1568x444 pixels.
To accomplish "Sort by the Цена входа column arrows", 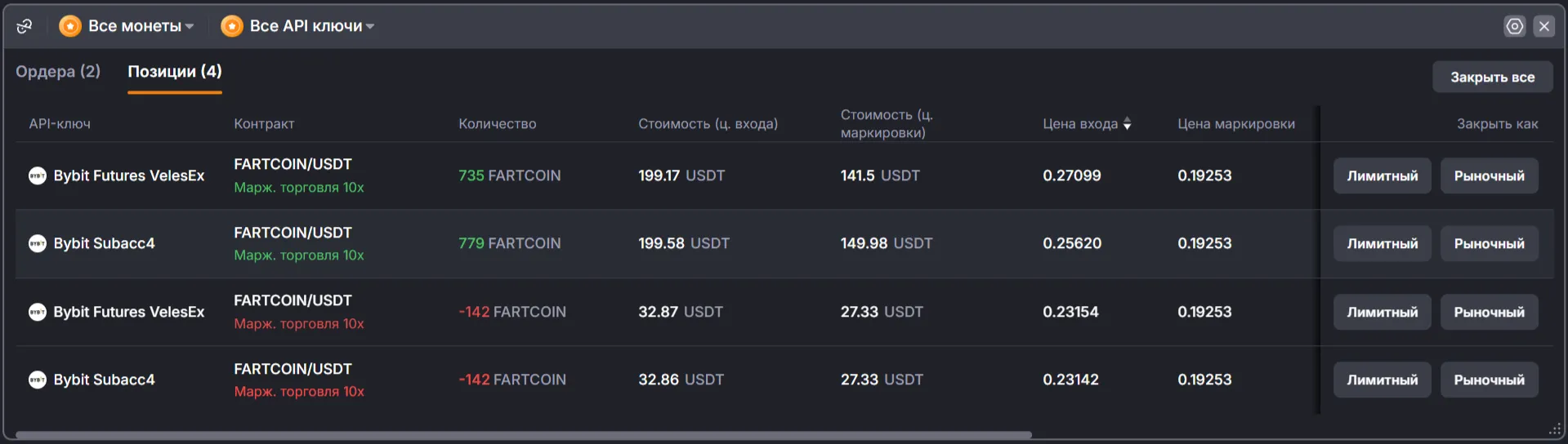I will click(x=1128, y=123).
